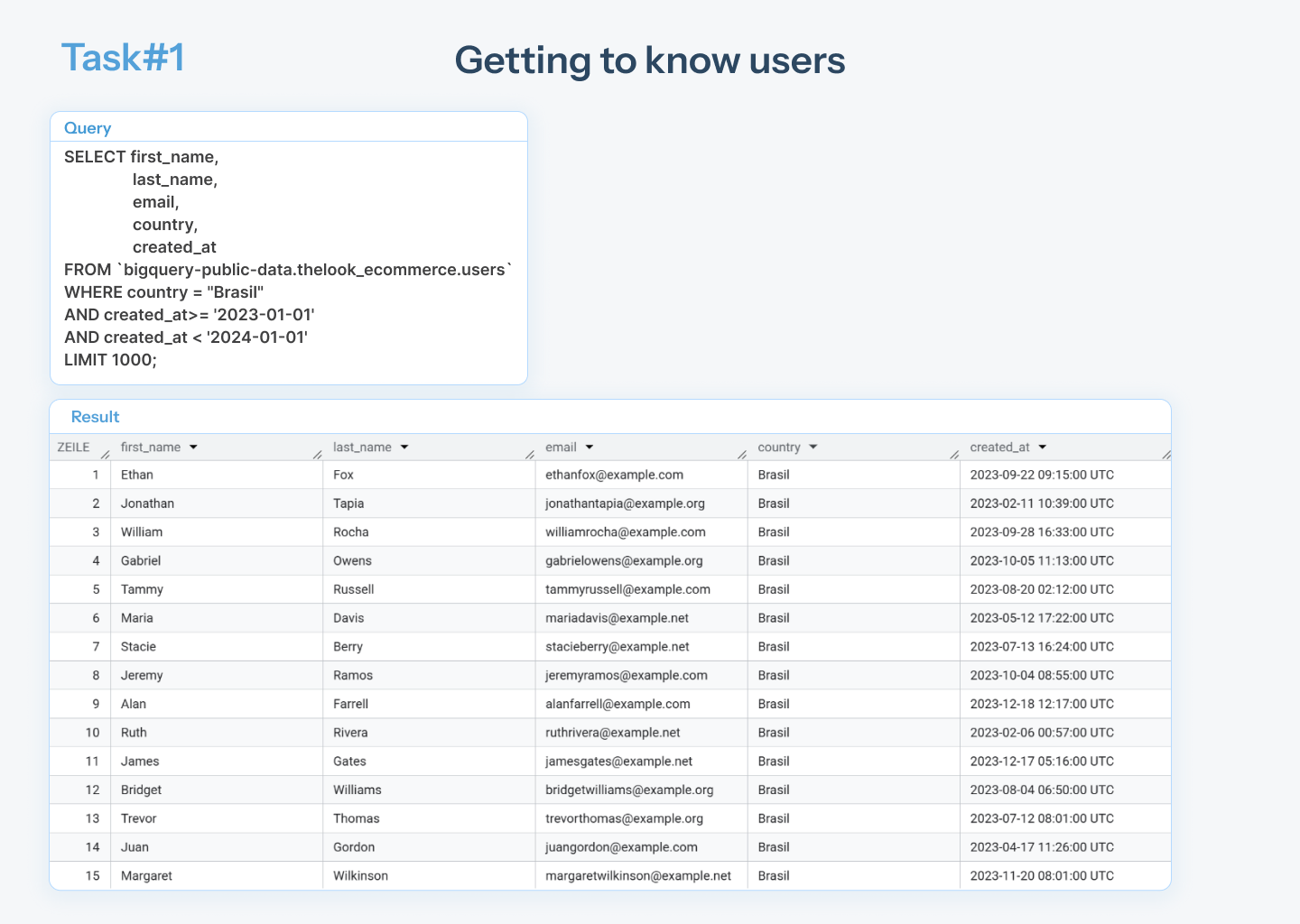Click the last name cell 'Russell'
The height and width of the screenshot is (924, 1300).
(x=354, y=589)
